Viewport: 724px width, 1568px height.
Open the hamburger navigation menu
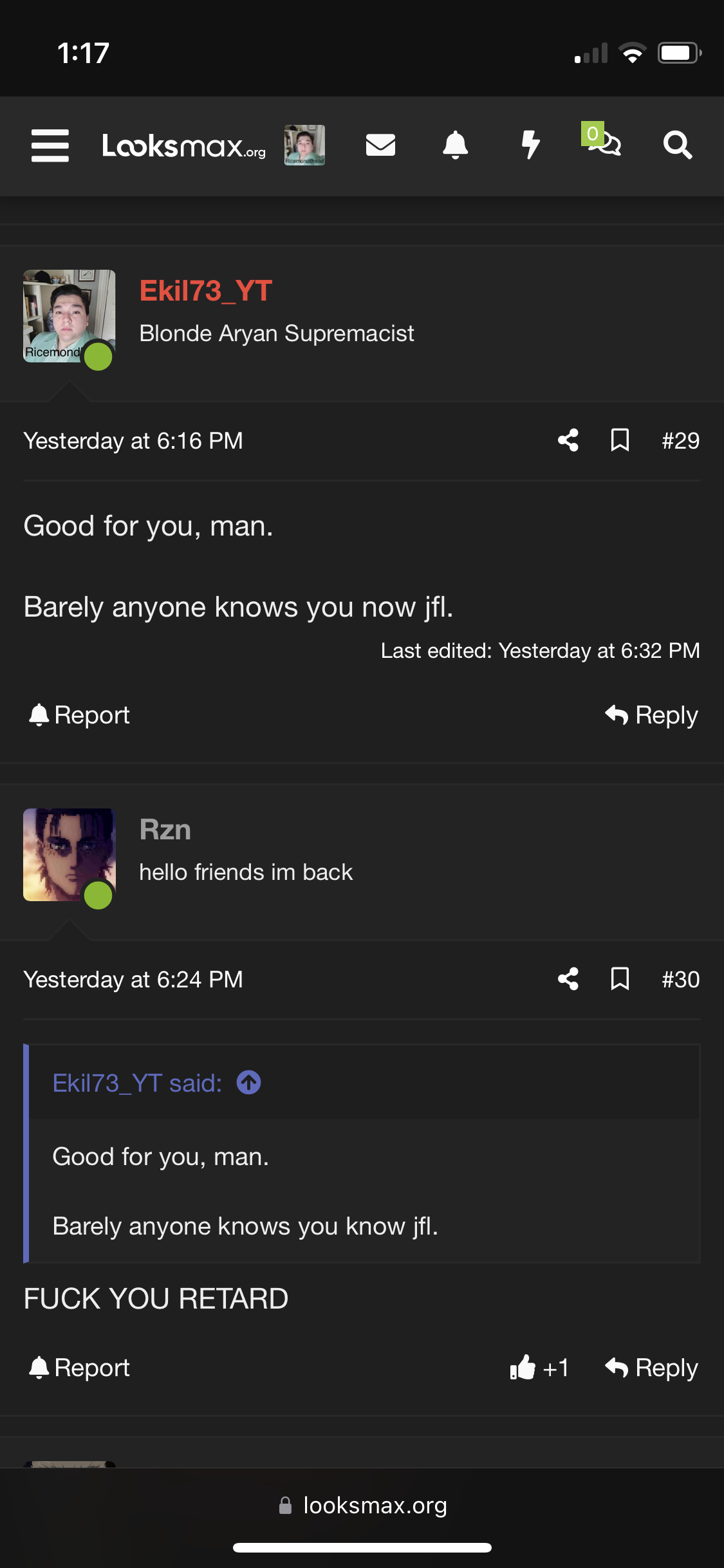coord(50,145)
